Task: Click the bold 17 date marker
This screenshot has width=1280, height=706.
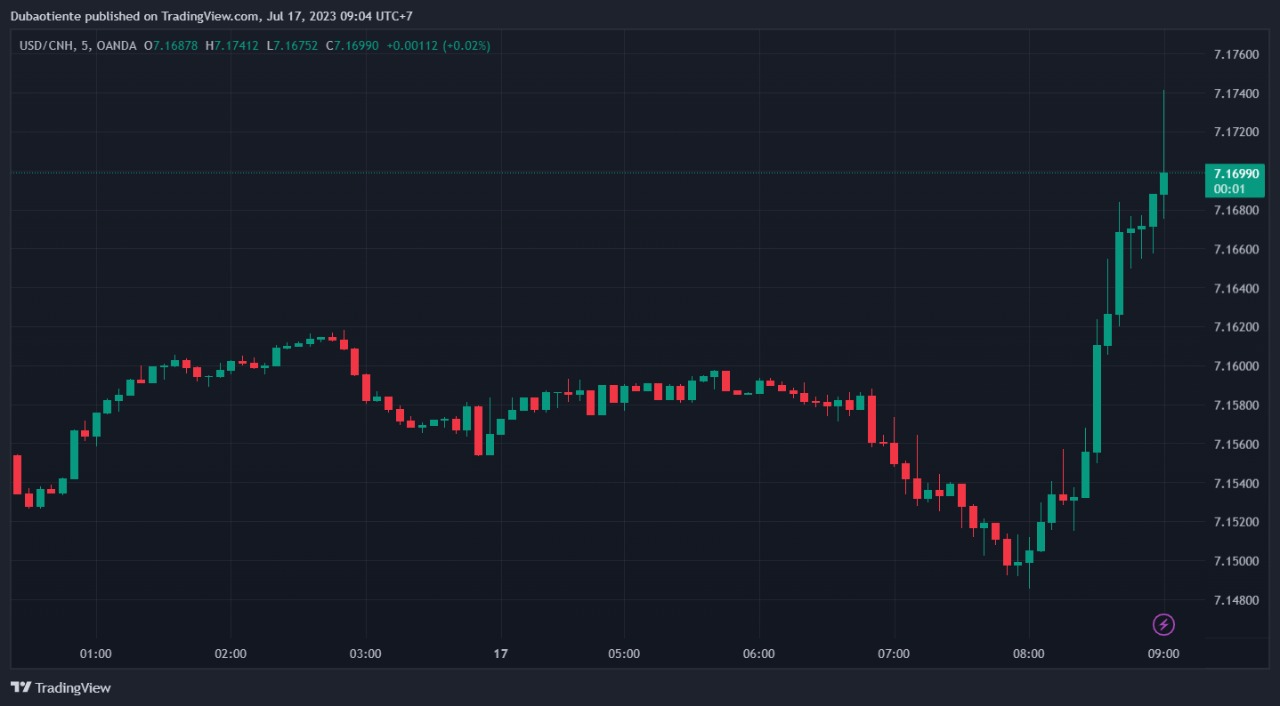Action: [x=501, y=654]
